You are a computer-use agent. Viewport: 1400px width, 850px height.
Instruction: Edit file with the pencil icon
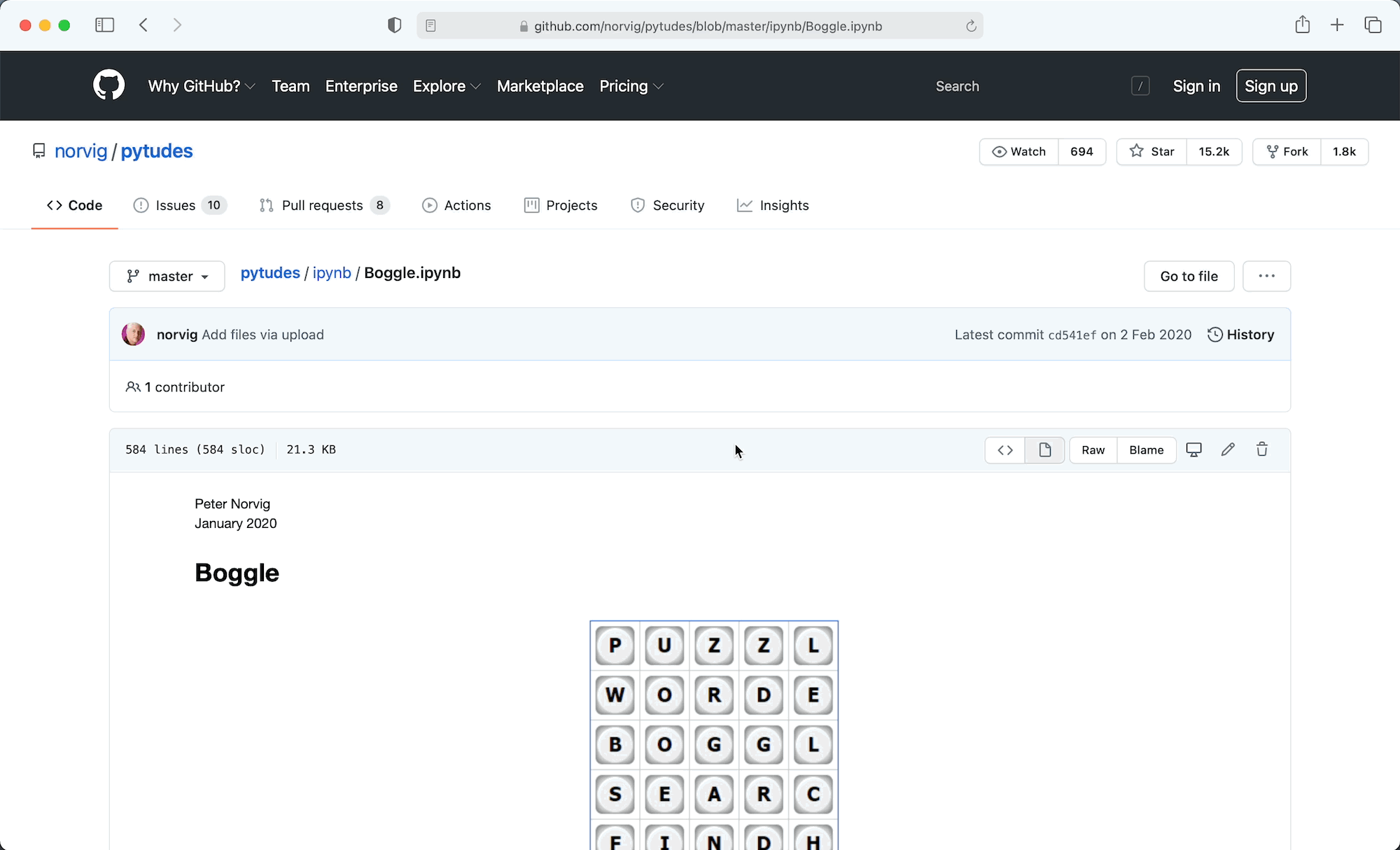point(1228,450)
